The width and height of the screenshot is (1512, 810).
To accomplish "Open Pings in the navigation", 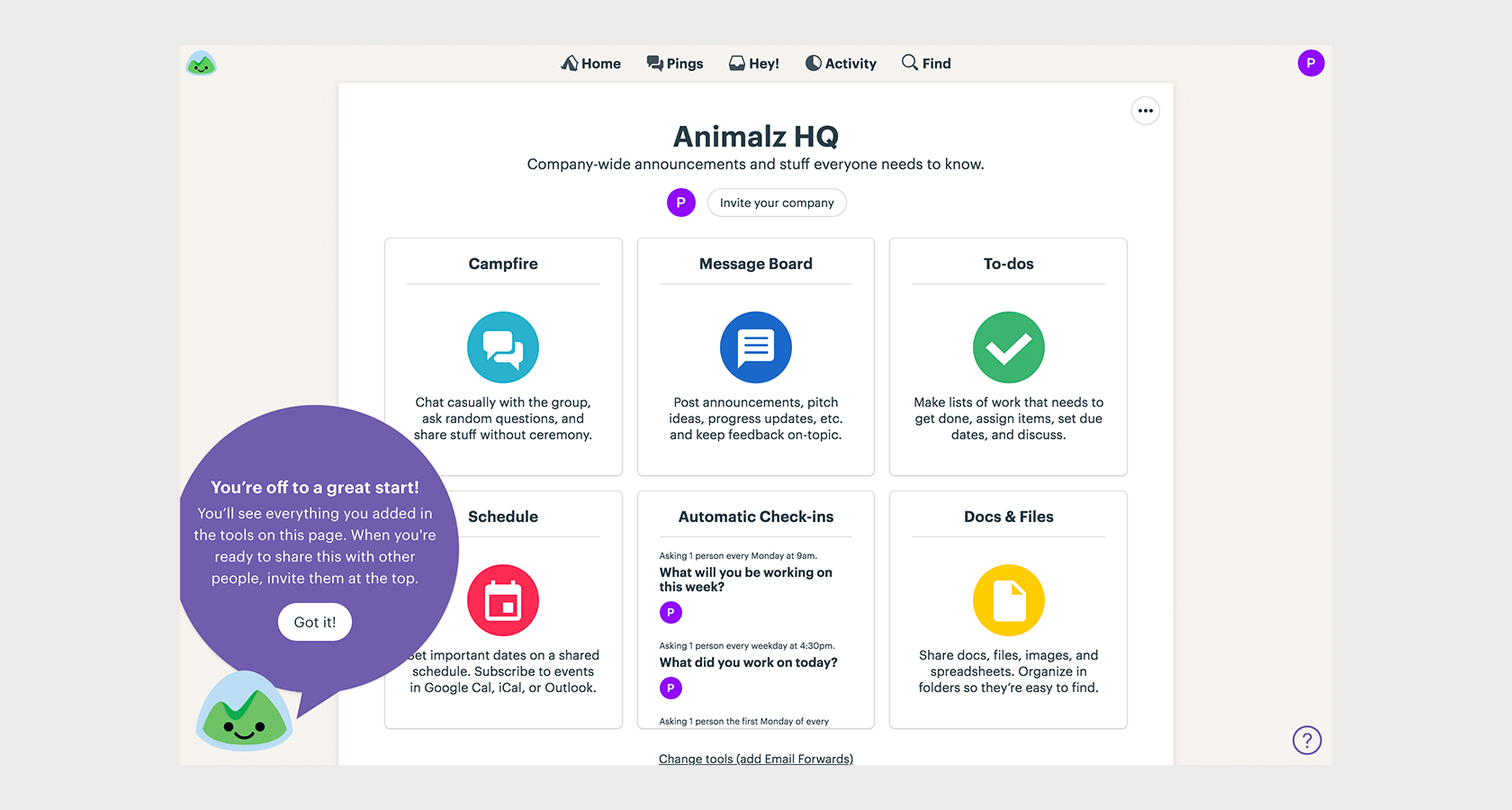I will point(675,63).
